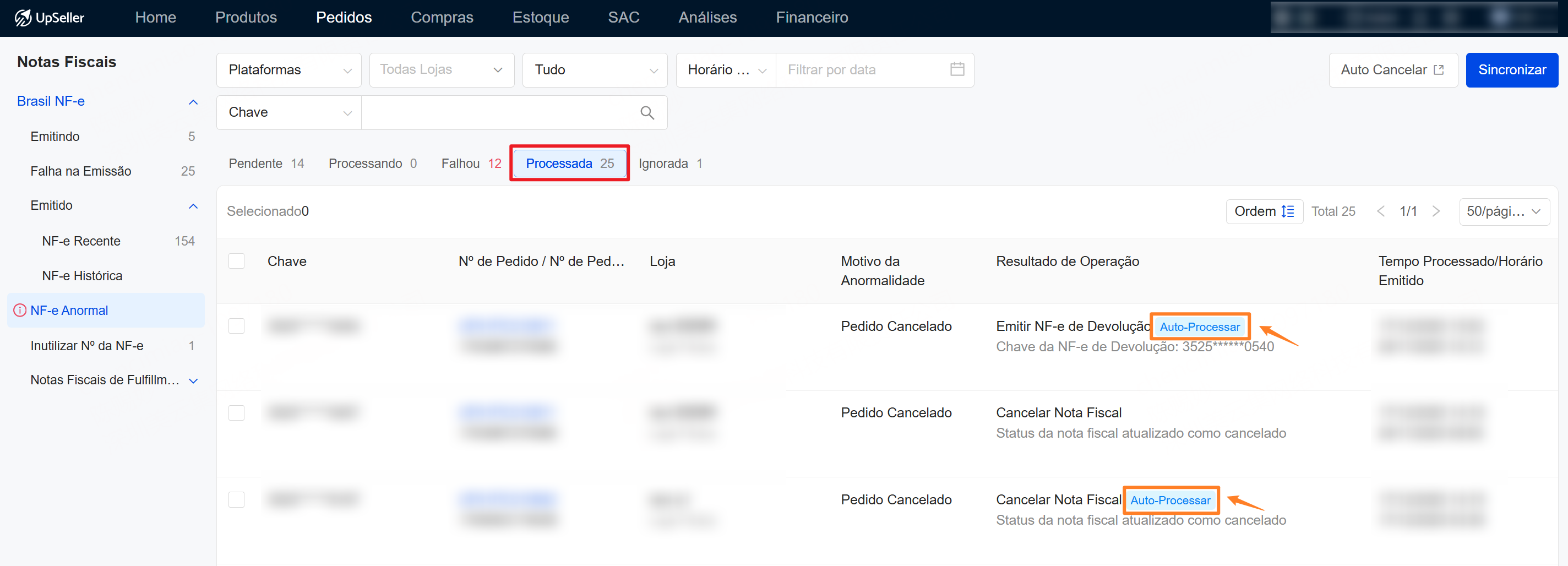Collapse the Brasil NF-e section
1568x566 pixels.
click(x=193, y=102)
